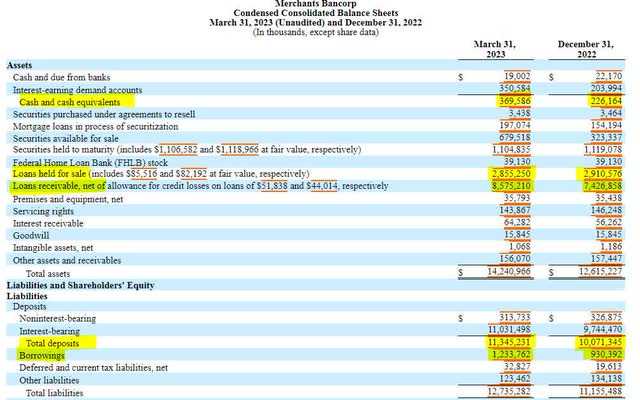The width and height of the screenshot is (640, 400).
Task: Click the highlighted Loans held for sale label
Action: (49, 174)
